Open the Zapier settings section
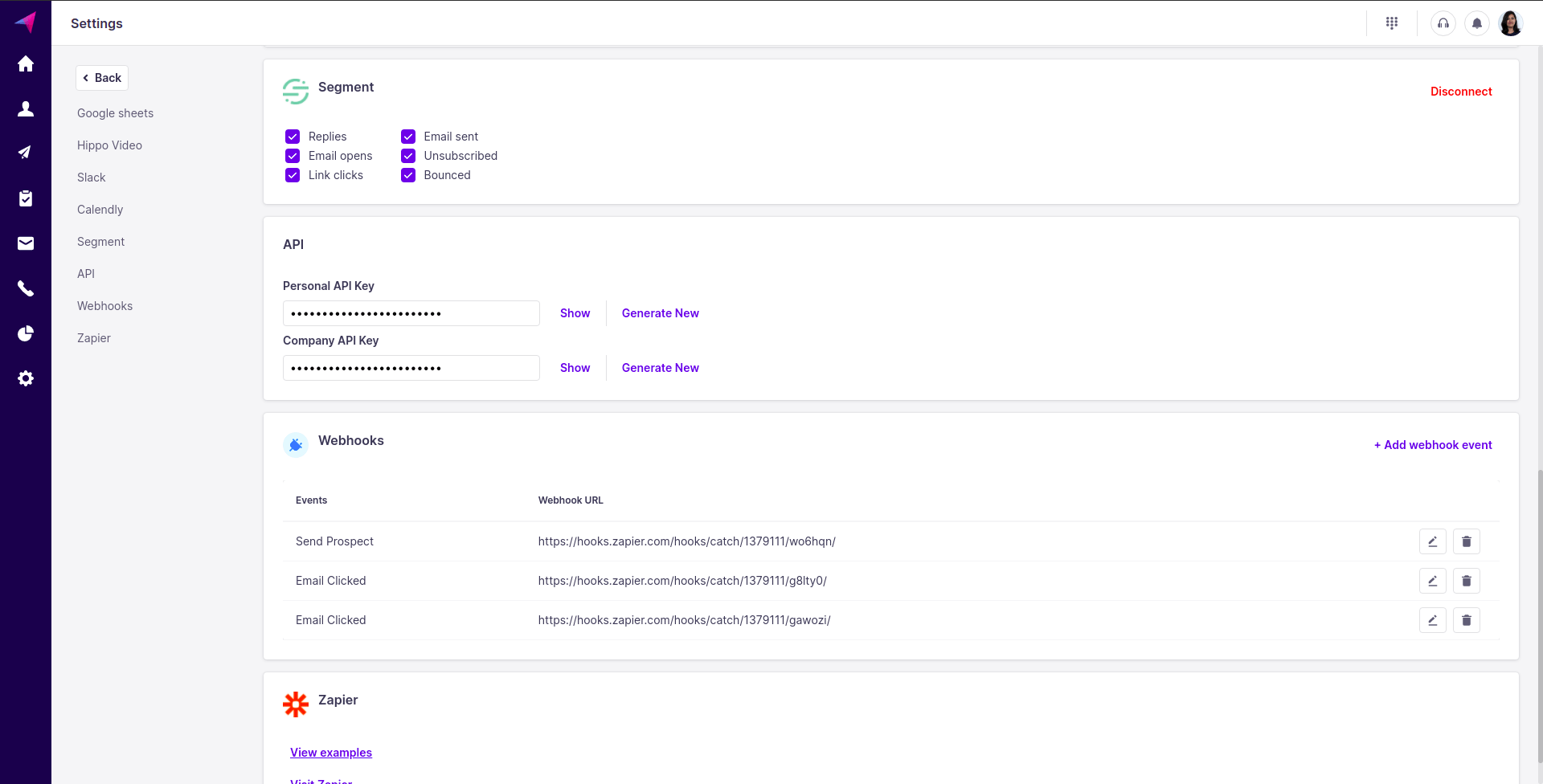The width and height of the screenshot is (1543, 784). pos(94,338)
